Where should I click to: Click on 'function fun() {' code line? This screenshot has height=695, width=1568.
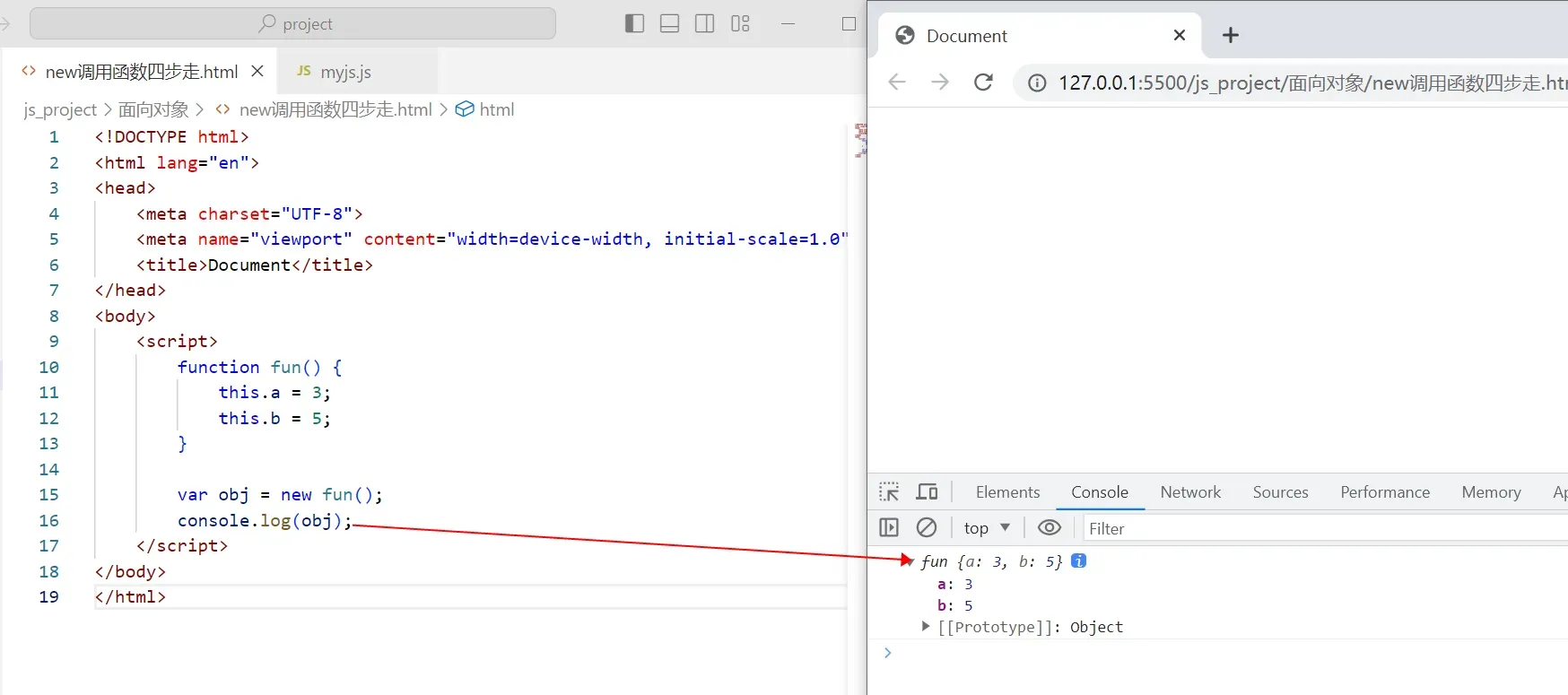tap(259, 367)
